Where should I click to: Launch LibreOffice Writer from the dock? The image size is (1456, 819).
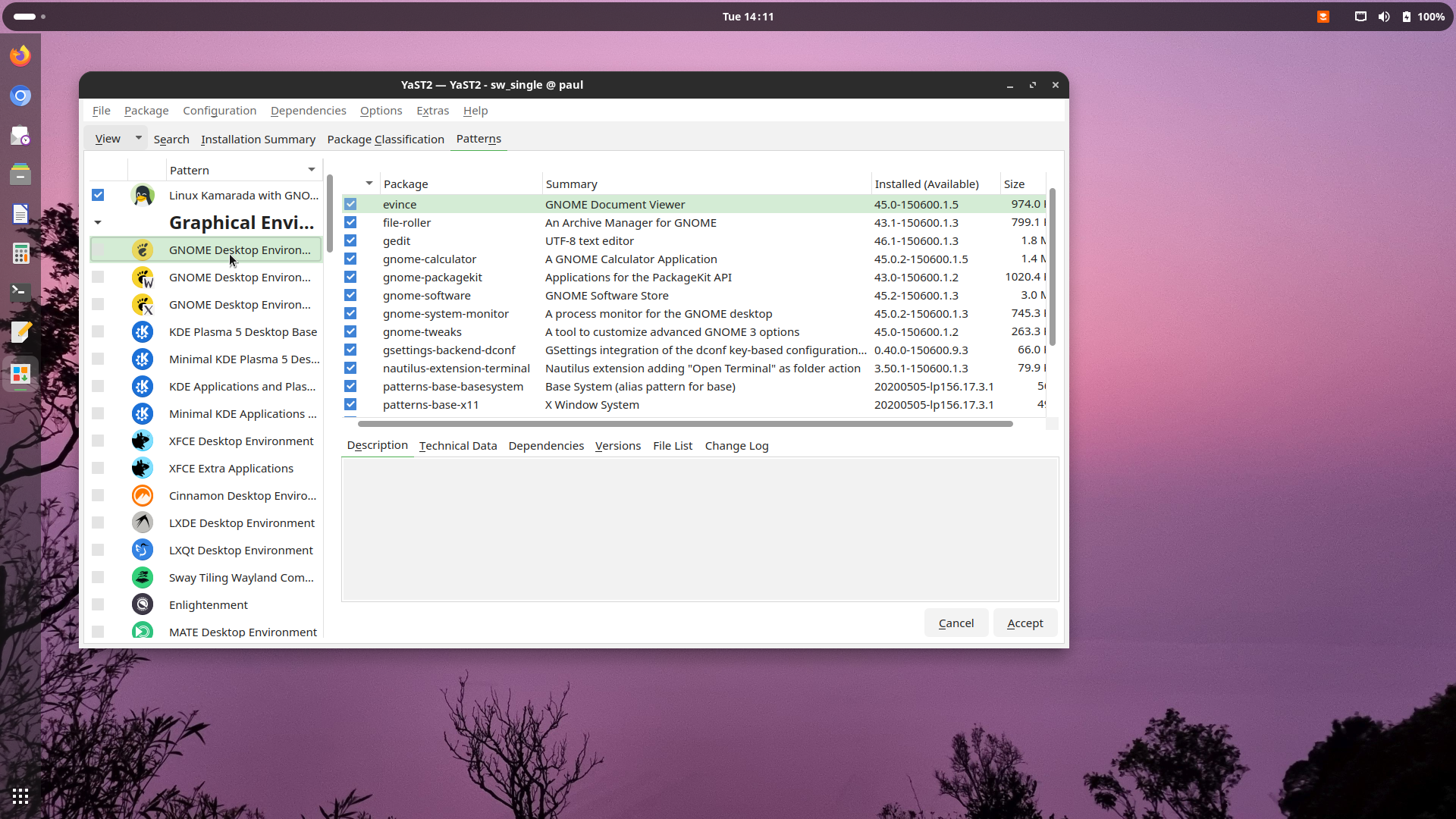click(x=20, y=214)
